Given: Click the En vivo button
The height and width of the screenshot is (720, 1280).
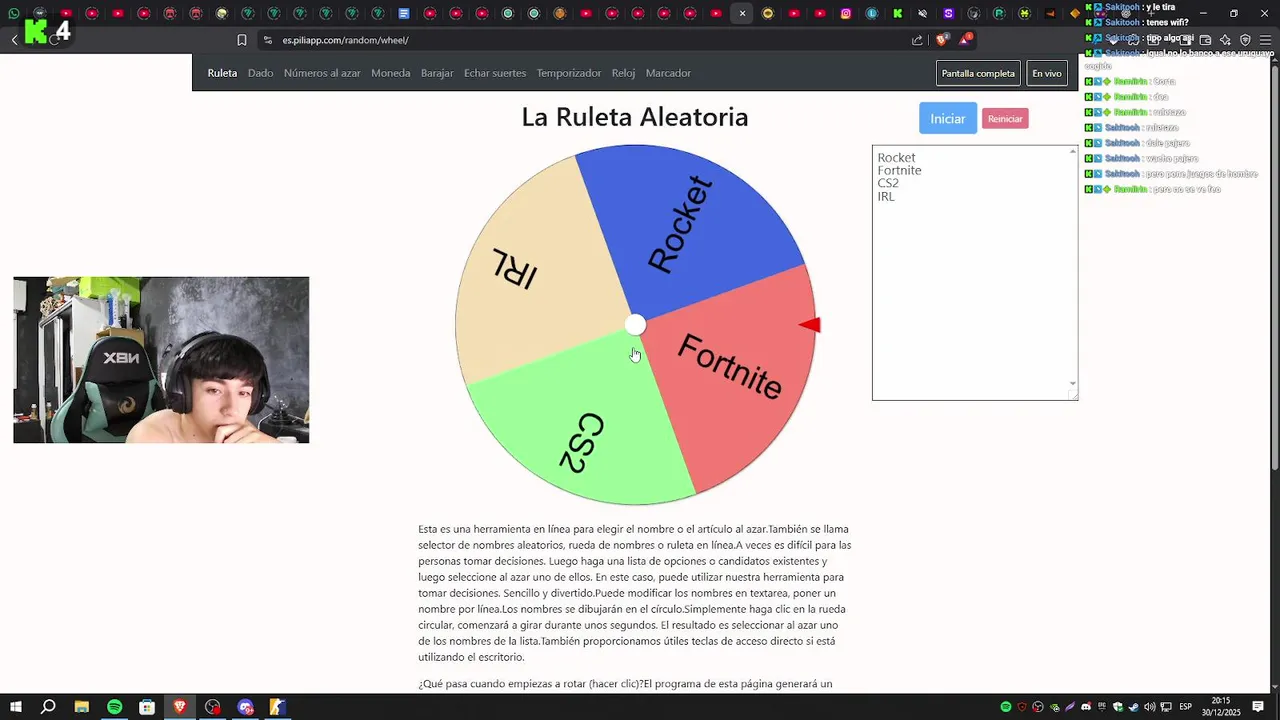Looking at the screenshot, I should point(1047,73).
